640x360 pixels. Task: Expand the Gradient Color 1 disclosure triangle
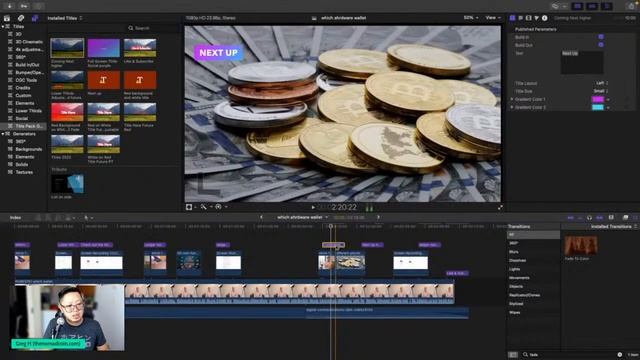pos(512,99)
